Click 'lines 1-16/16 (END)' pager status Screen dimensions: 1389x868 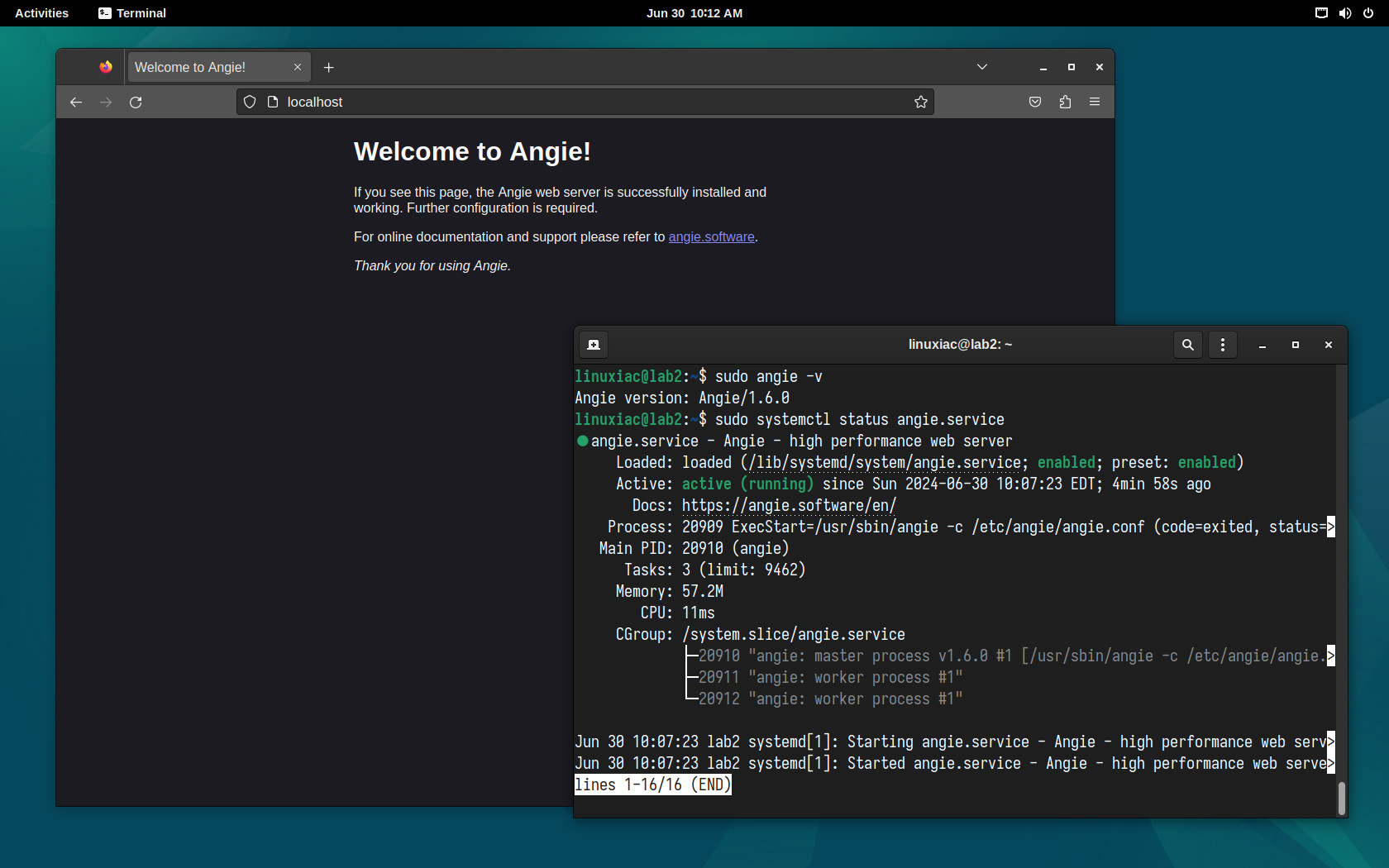click(653, 785)
